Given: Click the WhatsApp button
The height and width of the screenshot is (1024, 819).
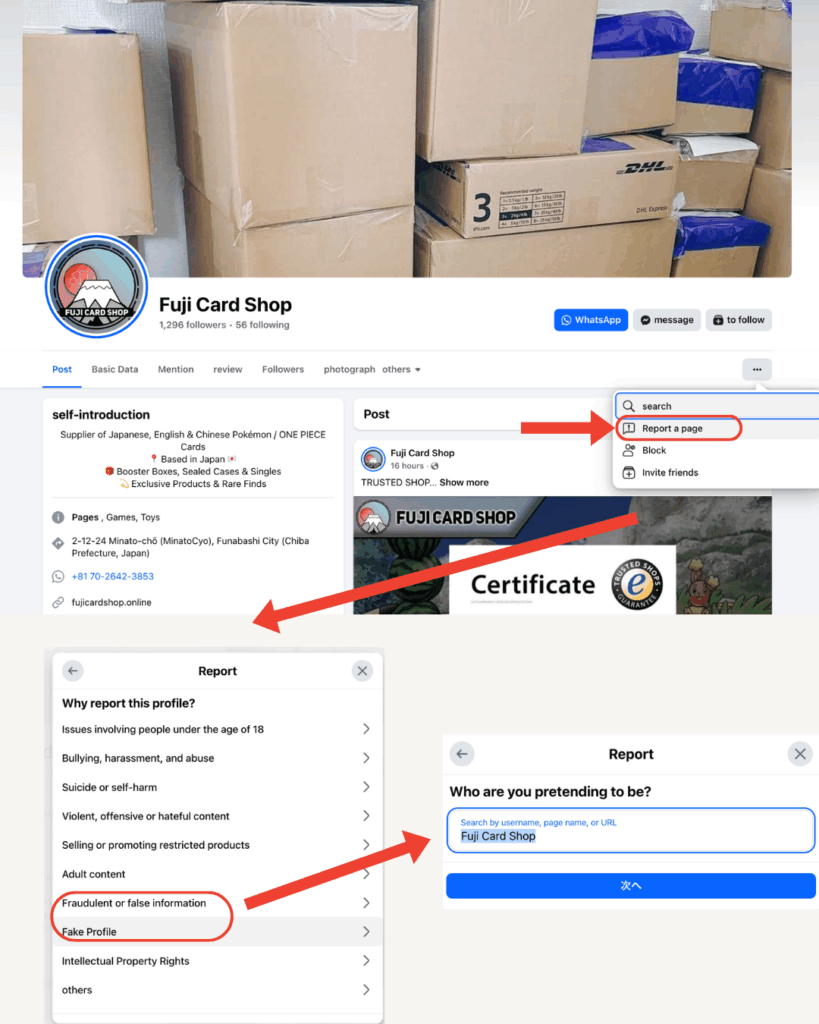Looking at the screenshot, I should coord(591,320).
